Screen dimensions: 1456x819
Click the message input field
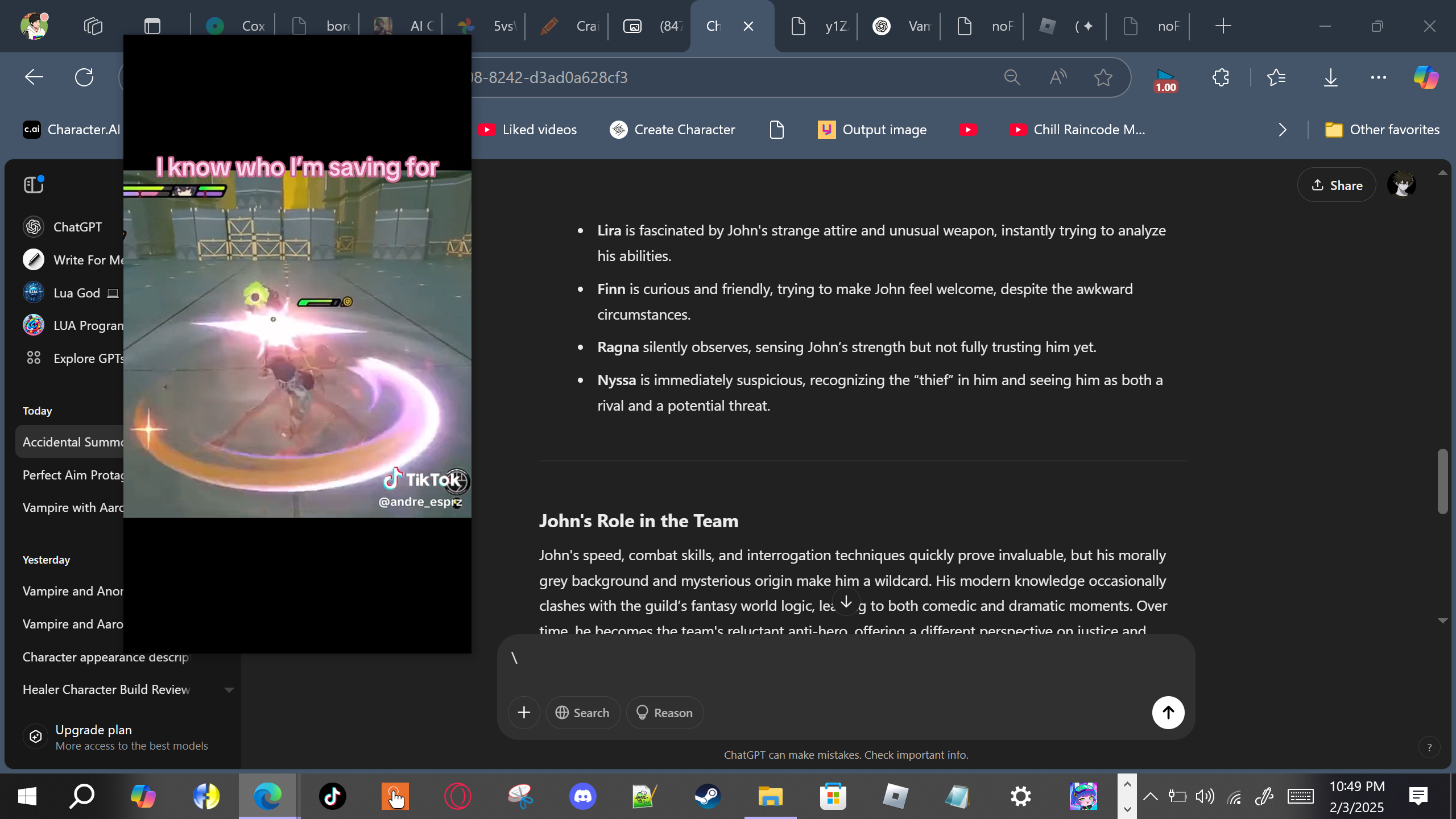click(845, 659)
